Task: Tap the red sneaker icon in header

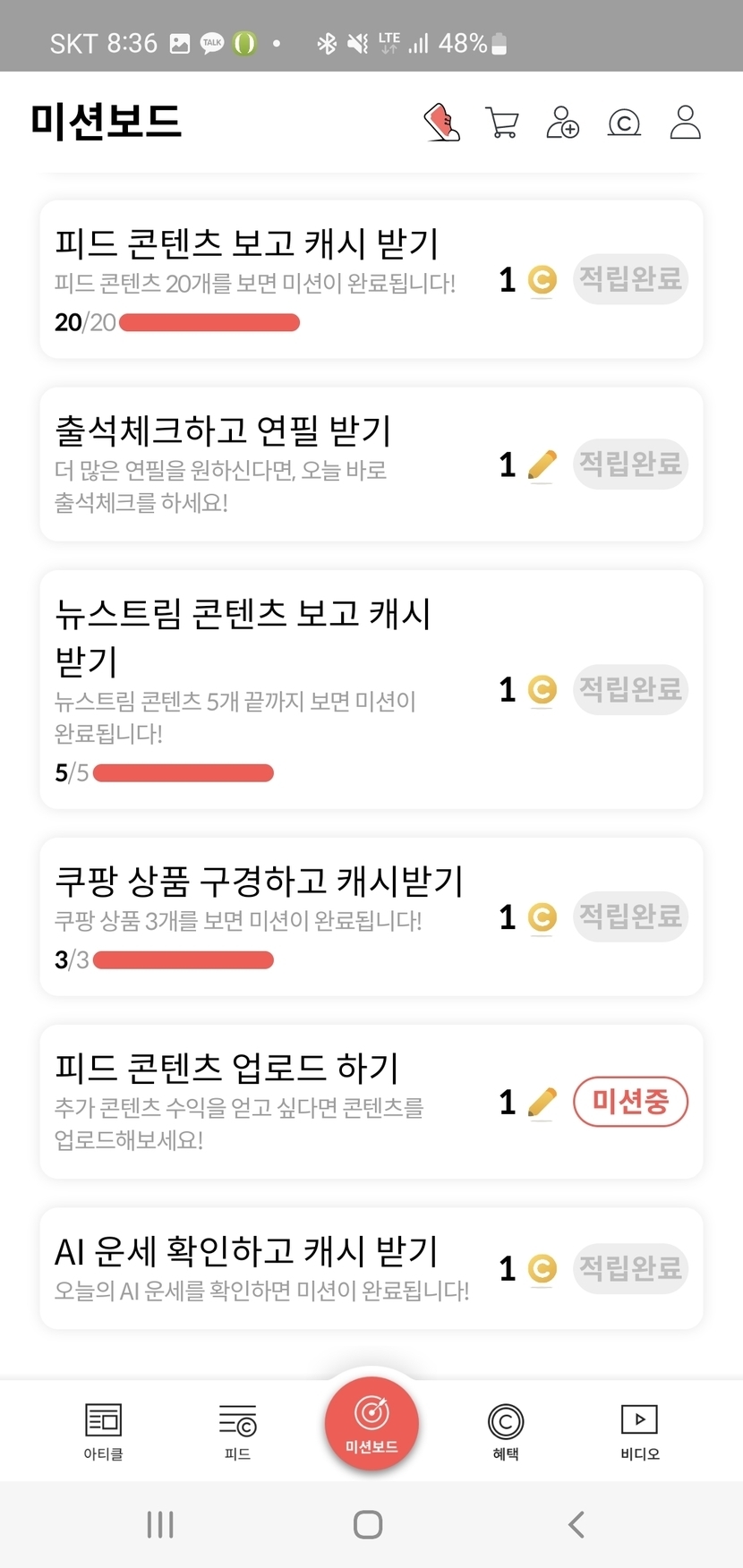Action: (x=441, y=123)
